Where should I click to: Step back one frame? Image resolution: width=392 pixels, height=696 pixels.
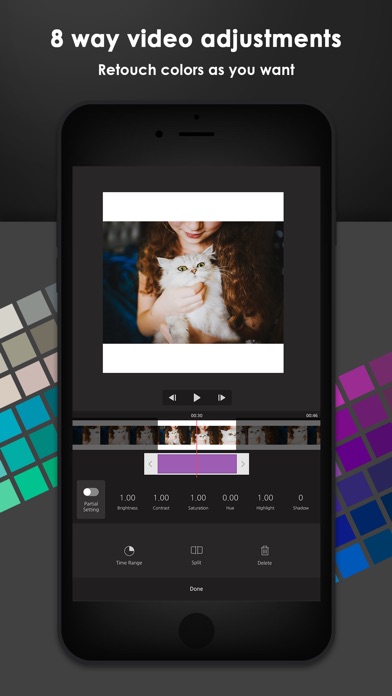(173, 398)
